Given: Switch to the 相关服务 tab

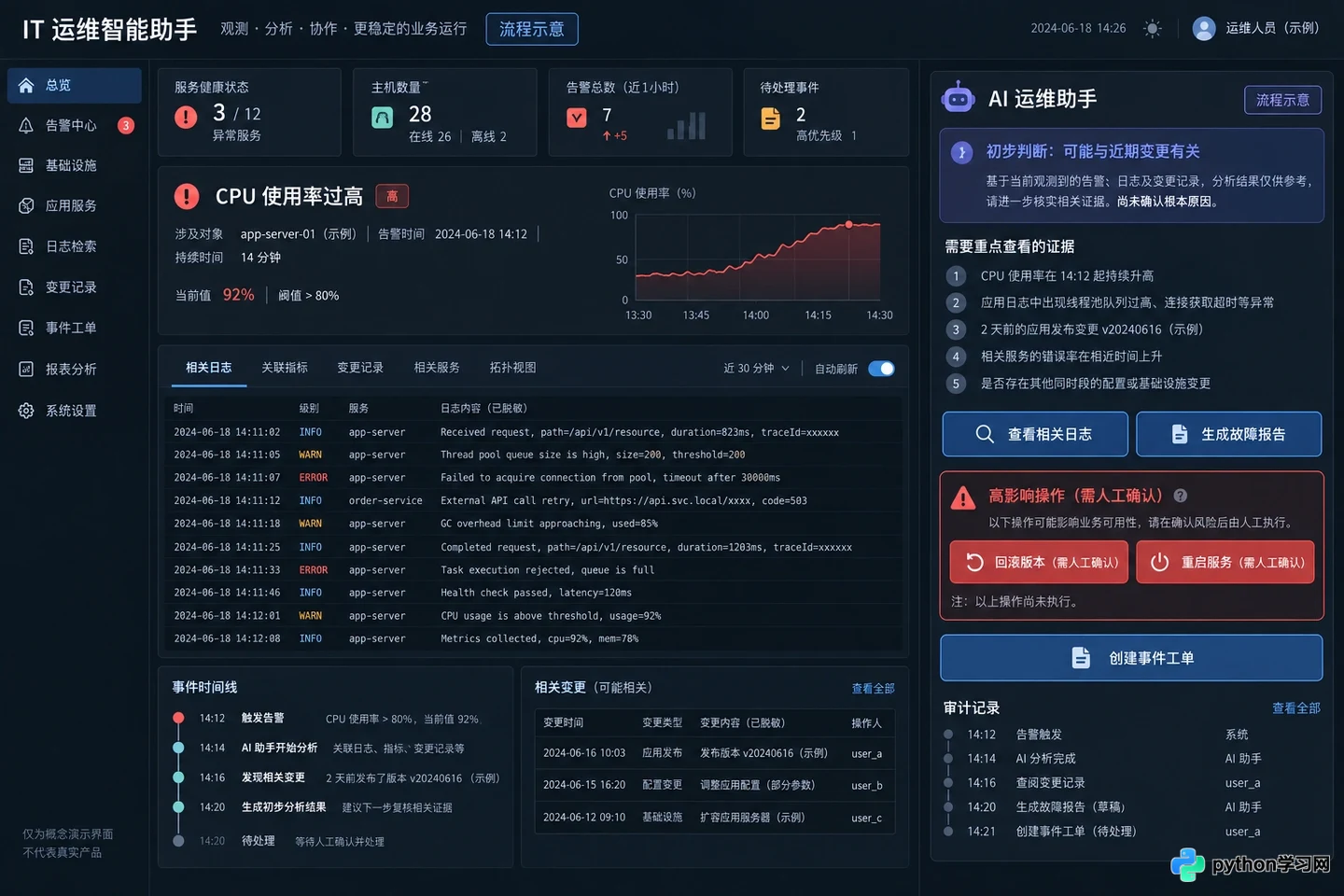Looking at the screenshot, I should pyautogui.click(x=437, y=368).
